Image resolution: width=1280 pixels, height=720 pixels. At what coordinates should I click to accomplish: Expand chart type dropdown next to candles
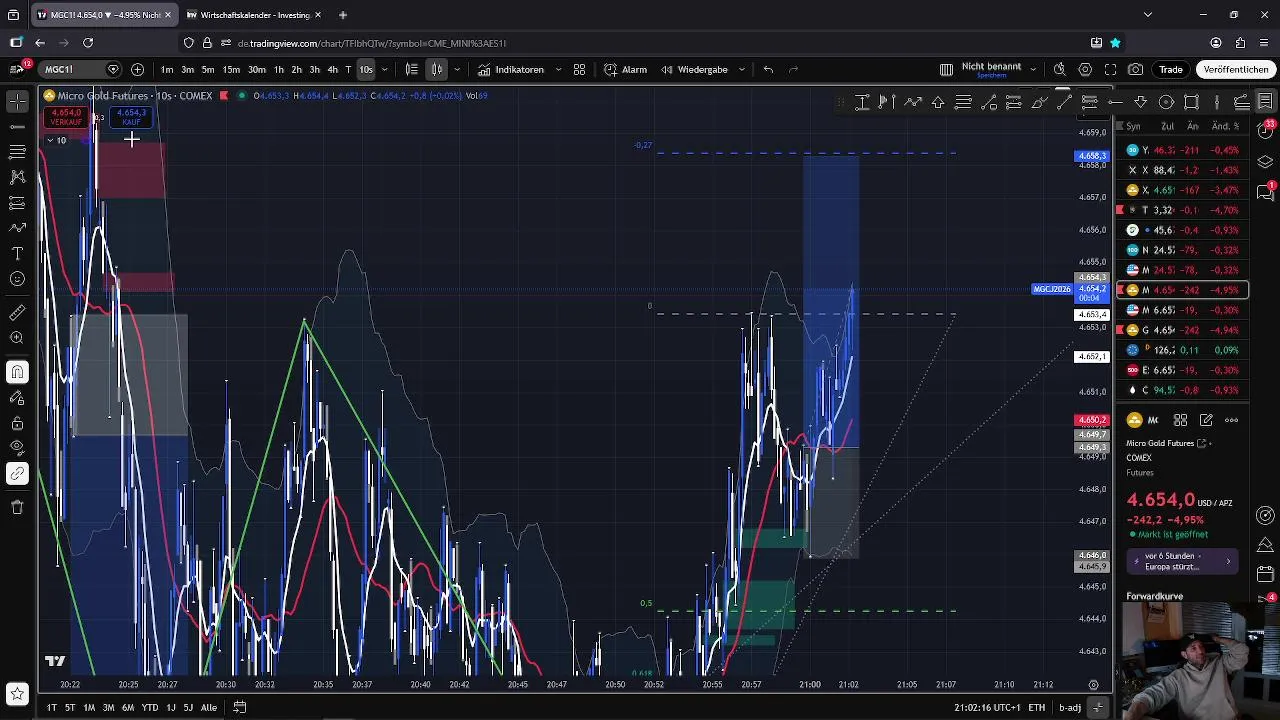pos(457,69)
